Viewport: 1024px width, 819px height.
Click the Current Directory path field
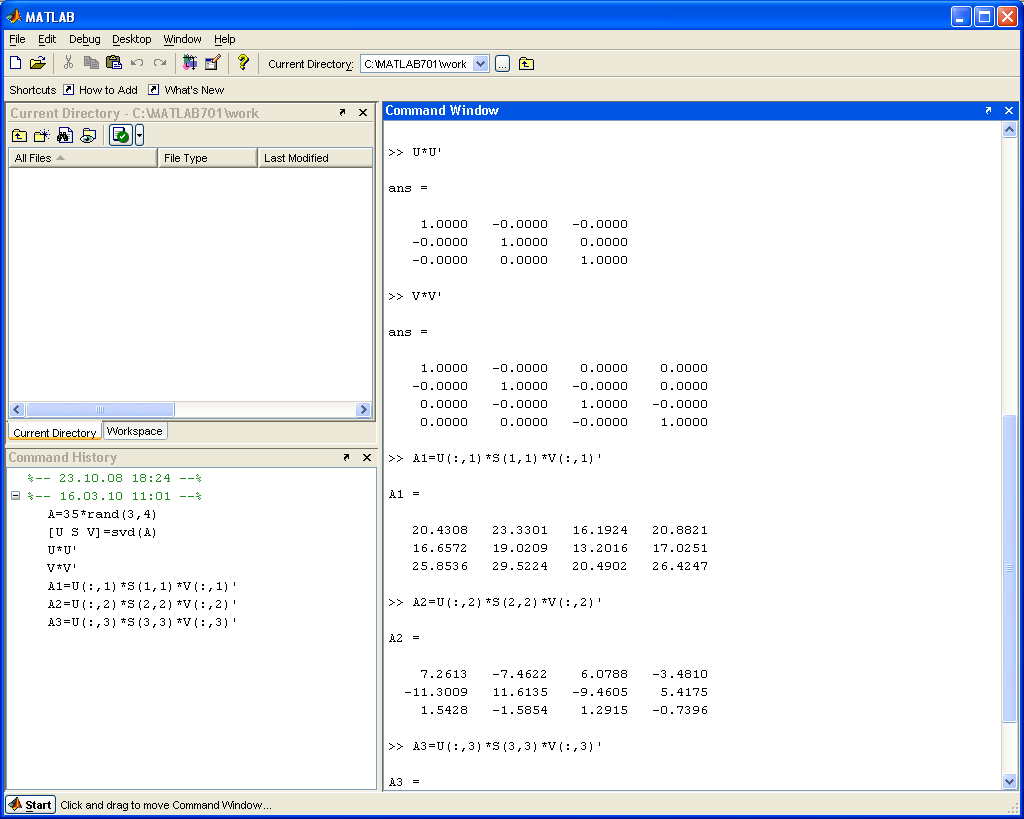pos(417,64)
